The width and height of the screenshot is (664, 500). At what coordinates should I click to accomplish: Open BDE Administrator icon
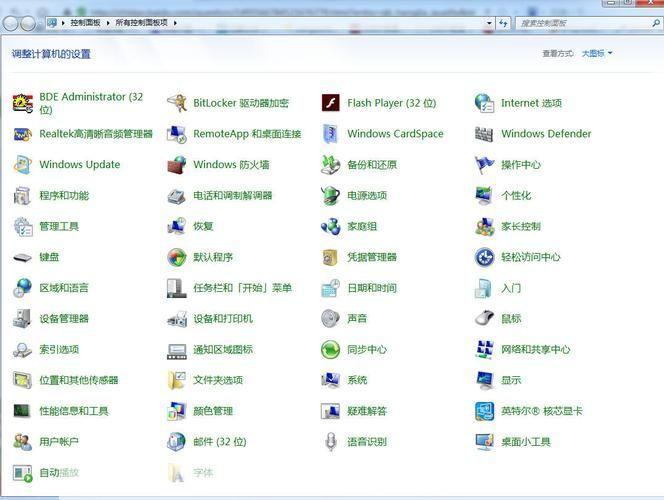click(22, 103)
